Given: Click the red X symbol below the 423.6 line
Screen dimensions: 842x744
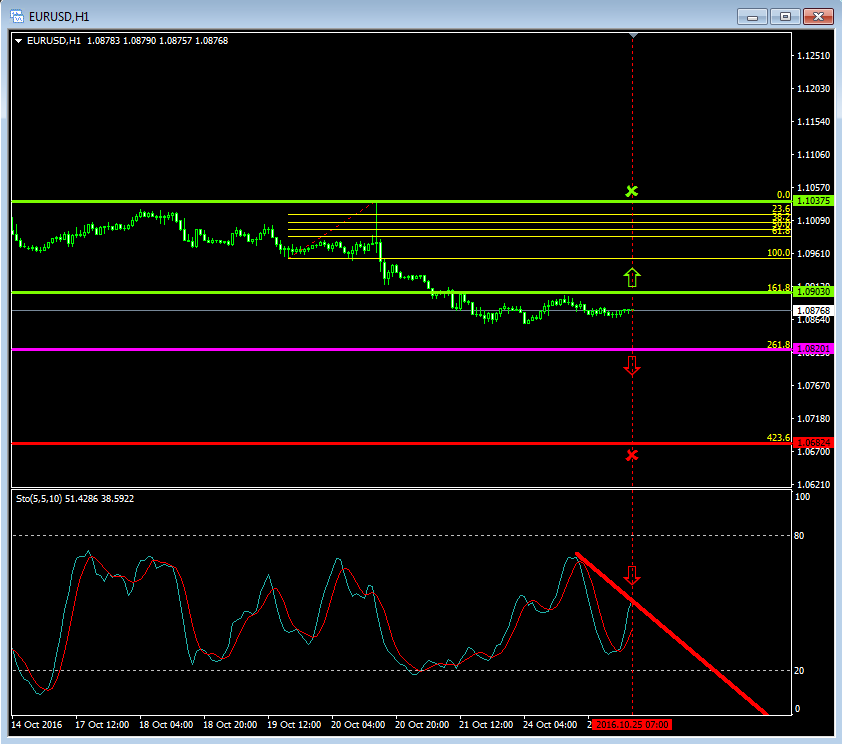Looking at the screenshot, I should tap(632, 455).
